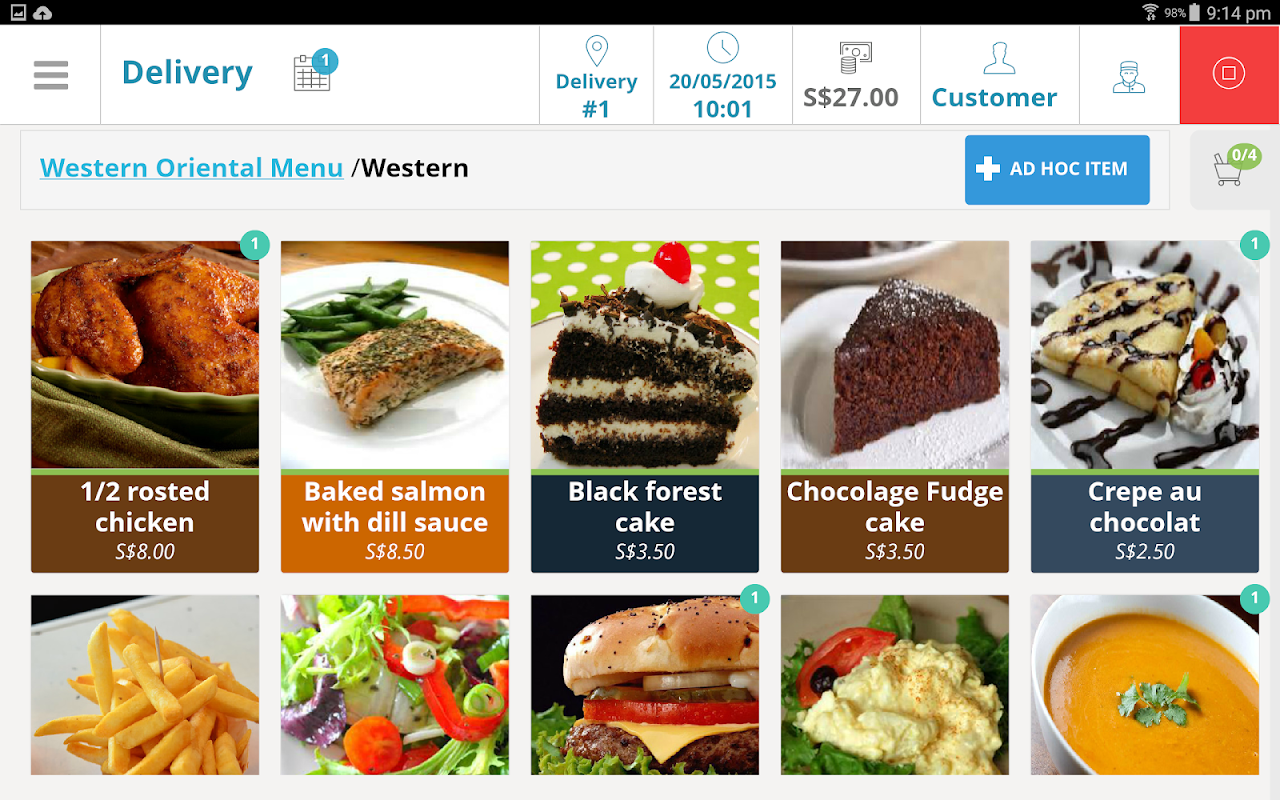1280x800 pixels.
Task: Tap the Delivery #1 location pin
Action: (x=596, y=75)
